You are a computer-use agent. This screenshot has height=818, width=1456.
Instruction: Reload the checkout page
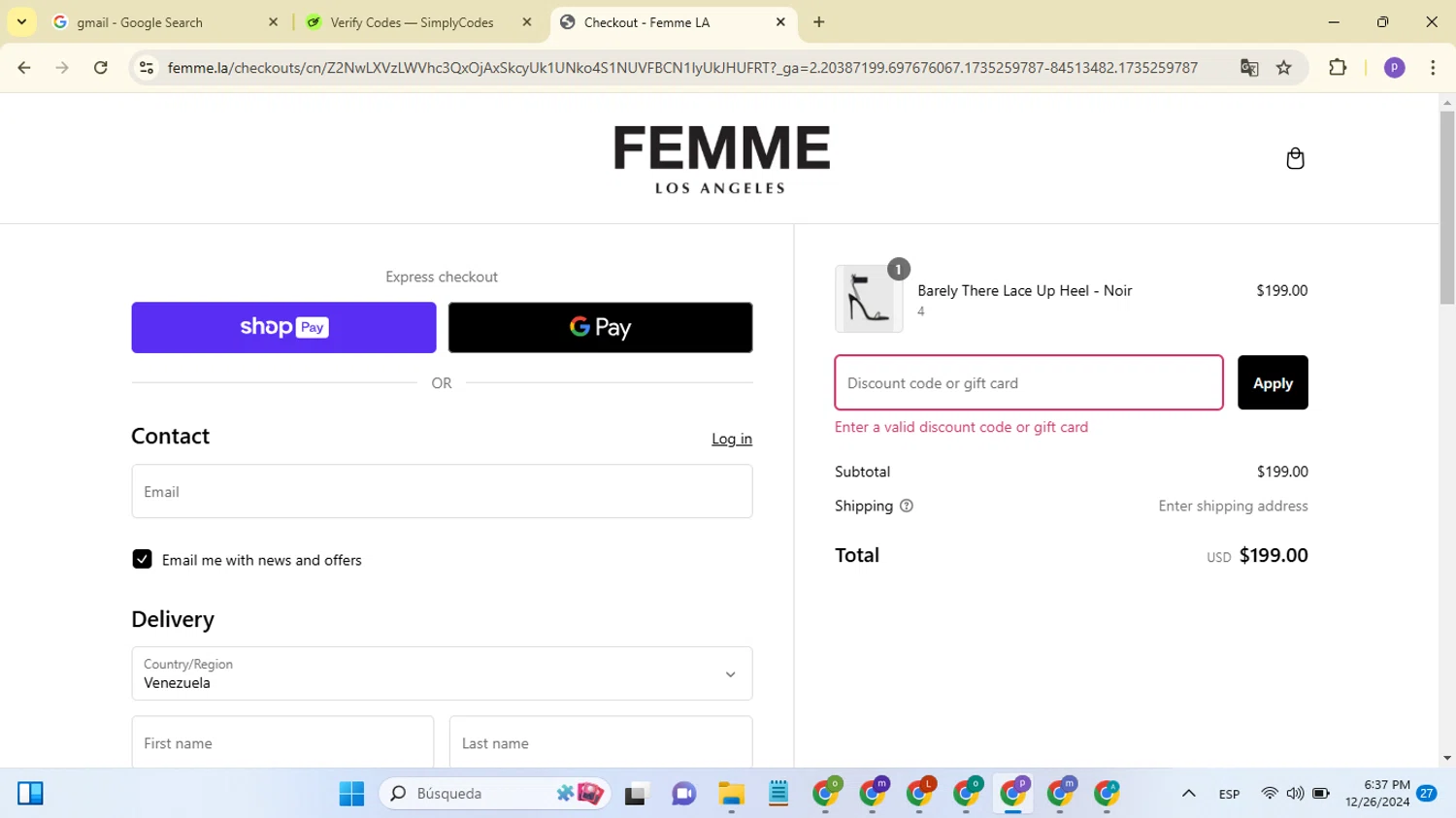click(x=101, y=68)
